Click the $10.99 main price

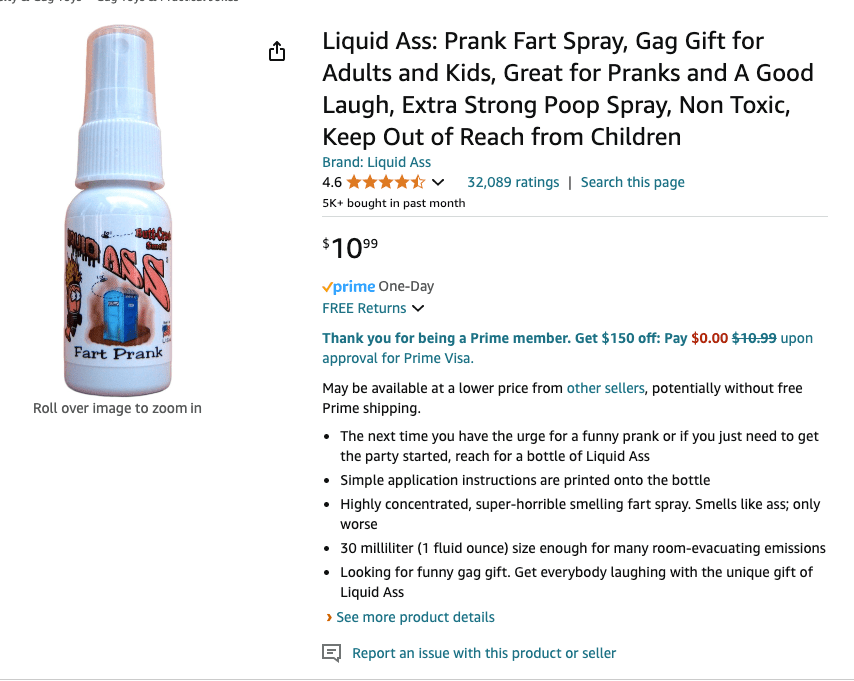tap(350, 247)
